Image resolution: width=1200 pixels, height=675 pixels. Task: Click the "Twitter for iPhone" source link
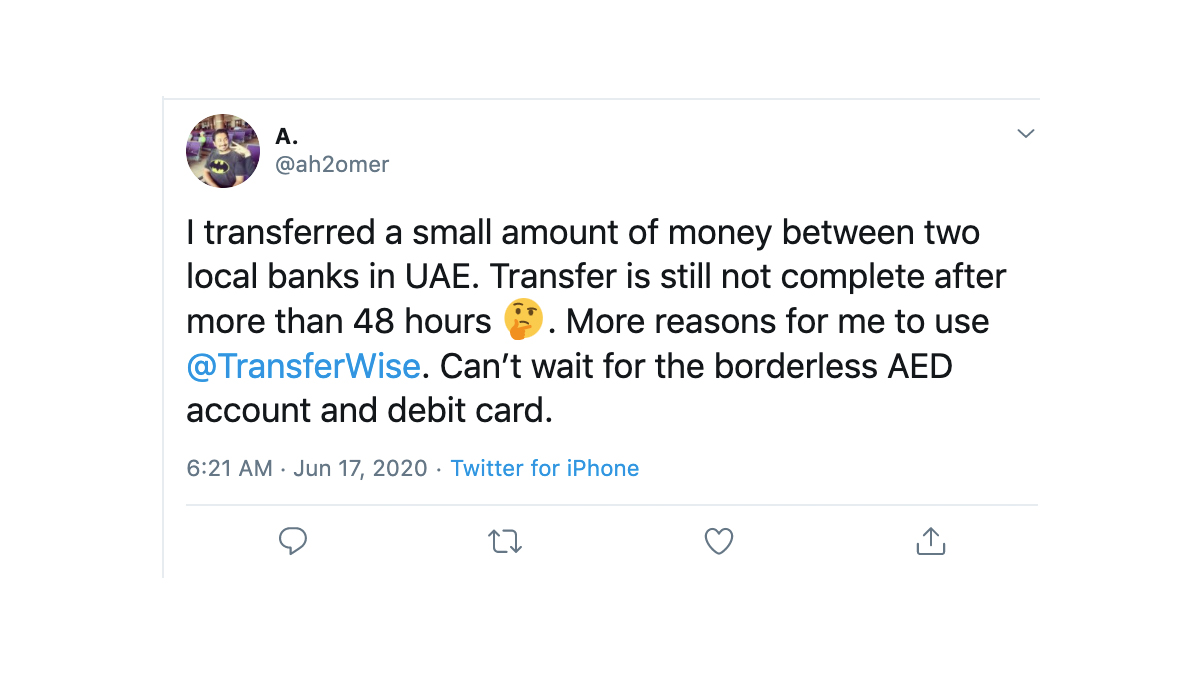[x=545, y=468]
